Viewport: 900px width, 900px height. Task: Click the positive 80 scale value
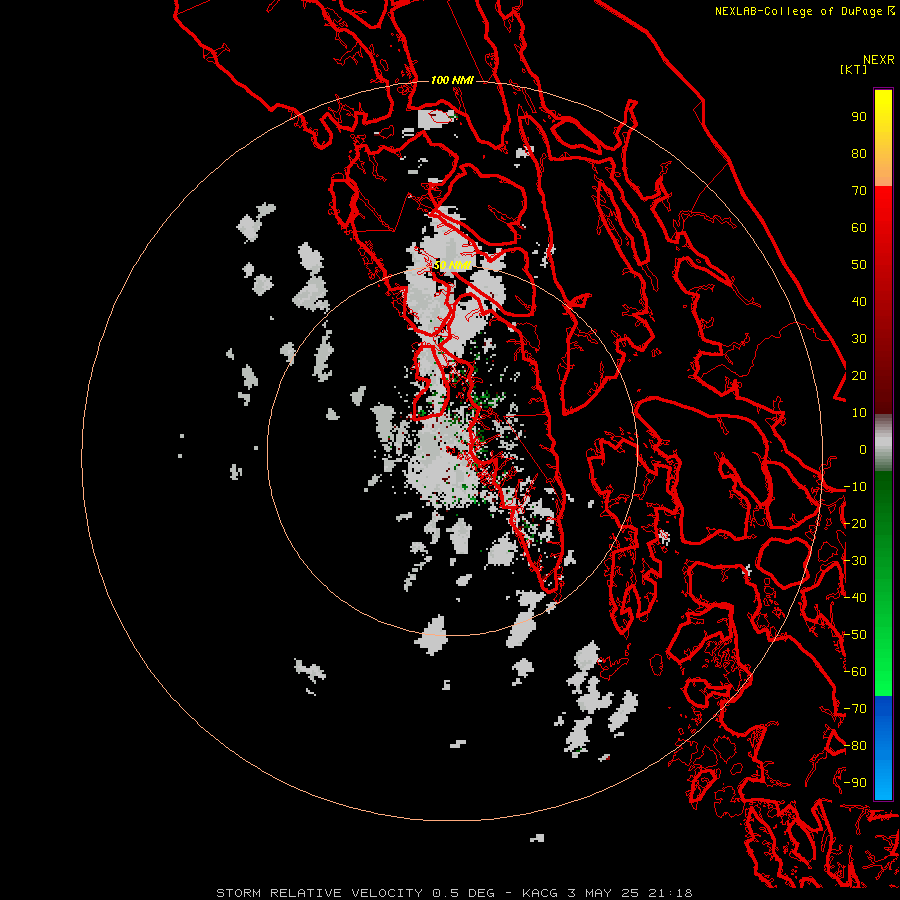[859, 154]
